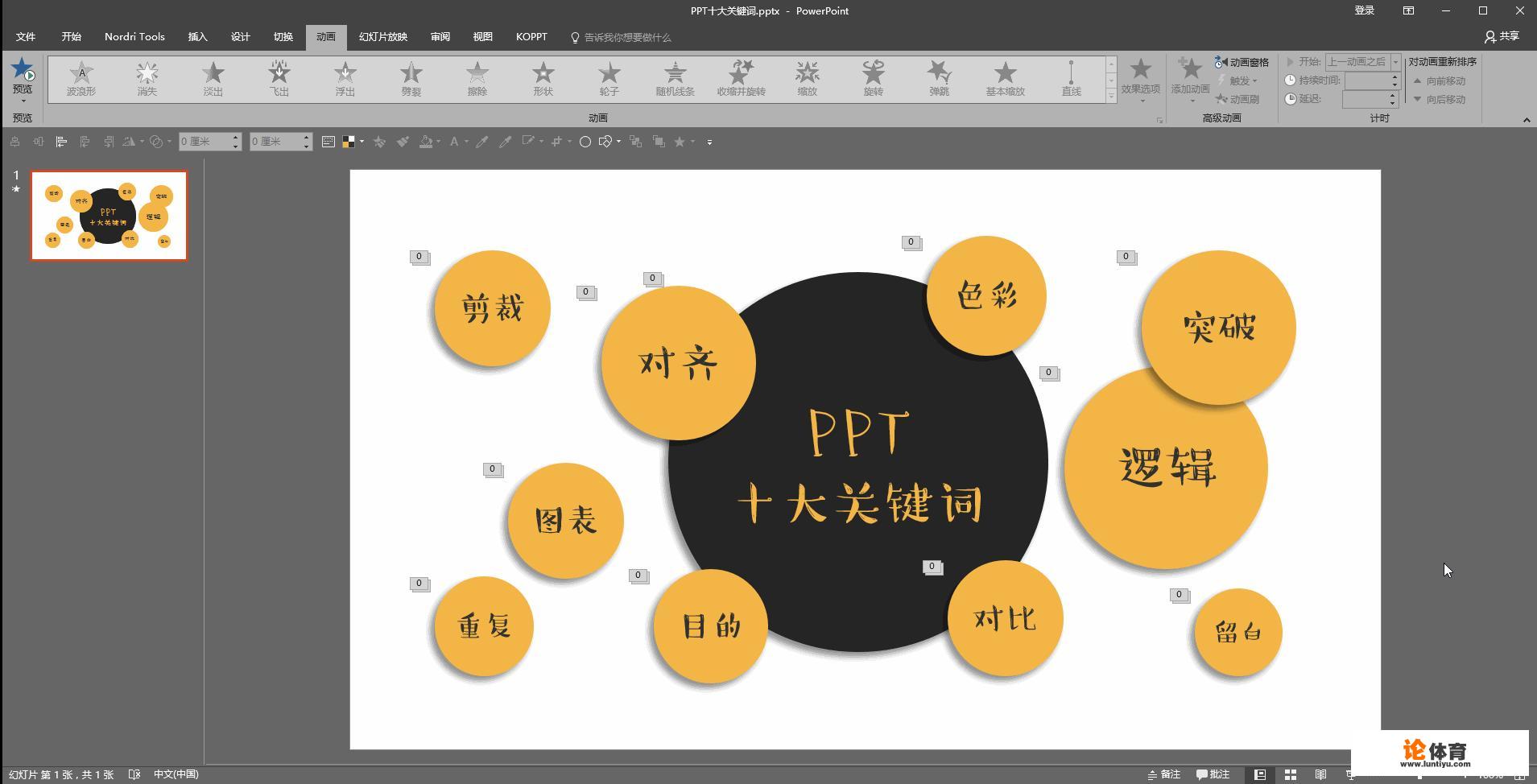
Task: Select the 旋转 spin animation
Action: (x=874, y=79)
